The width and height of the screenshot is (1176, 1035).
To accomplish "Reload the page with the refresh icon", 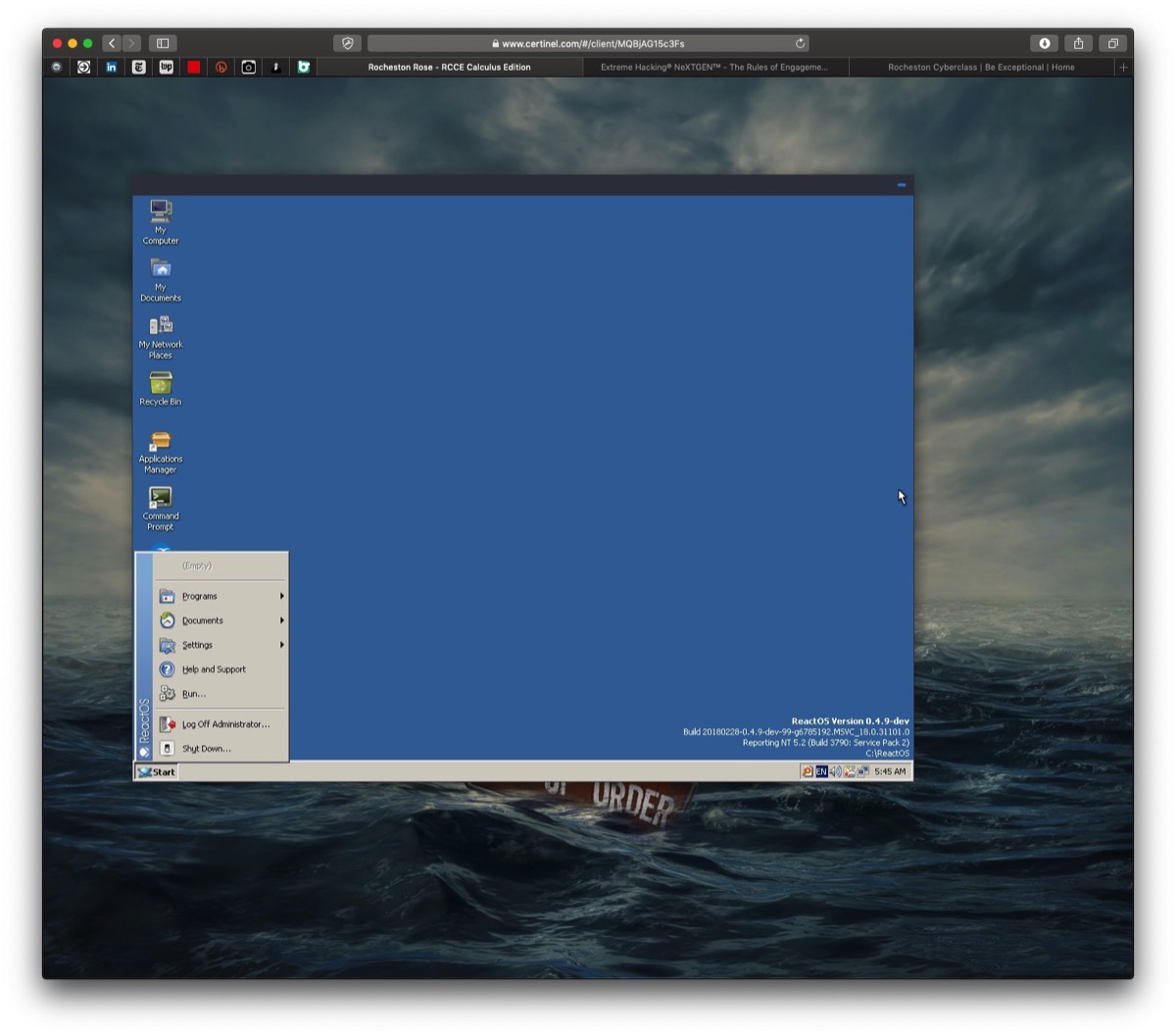I will [x=800, y=43].
